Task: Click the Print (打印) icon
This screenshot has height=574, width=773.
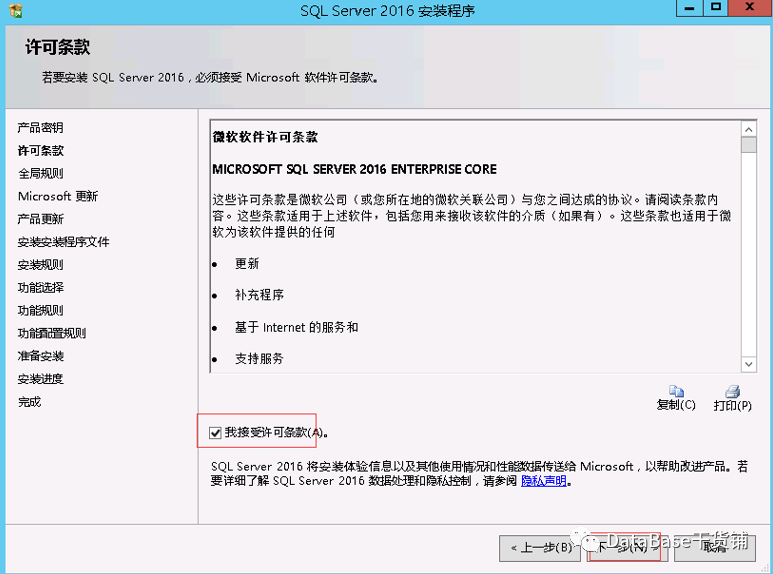Action: point(733,392)
